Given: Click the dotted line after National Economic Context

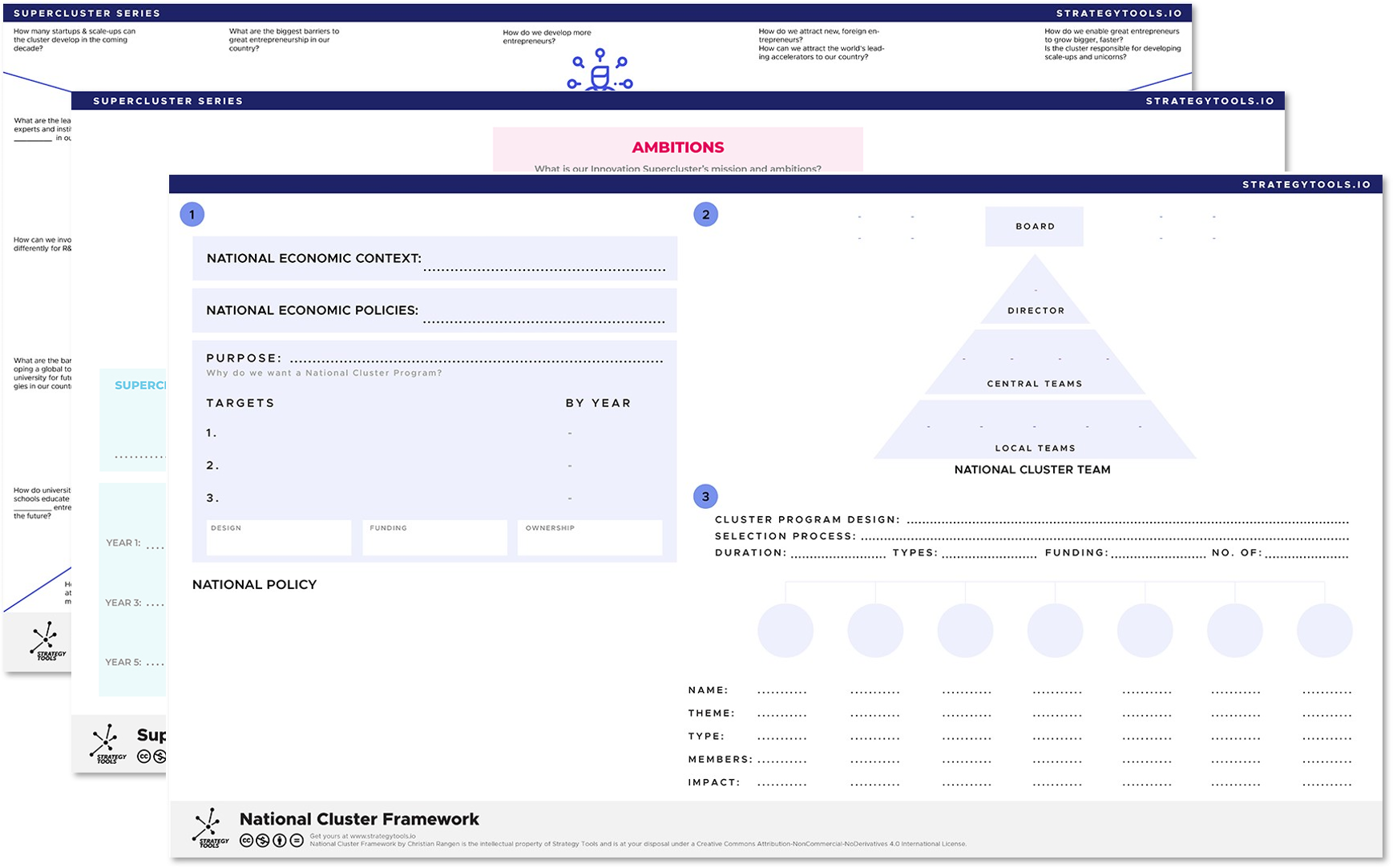Looking at the screenshot, I should click(544, 268).
